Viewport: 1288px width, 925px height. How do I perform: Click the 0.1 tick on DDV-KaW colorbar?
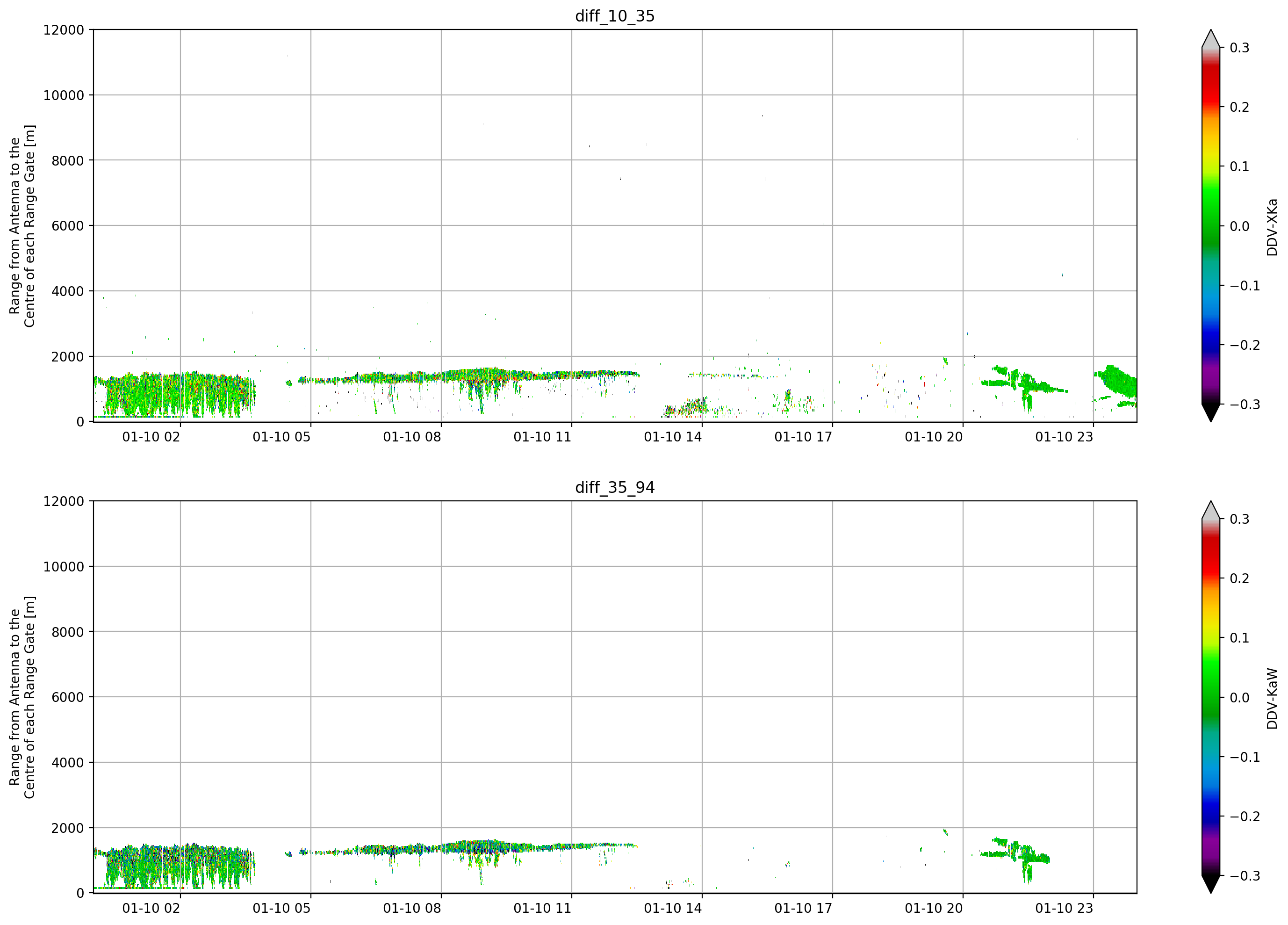click(x=1240, y=637)
